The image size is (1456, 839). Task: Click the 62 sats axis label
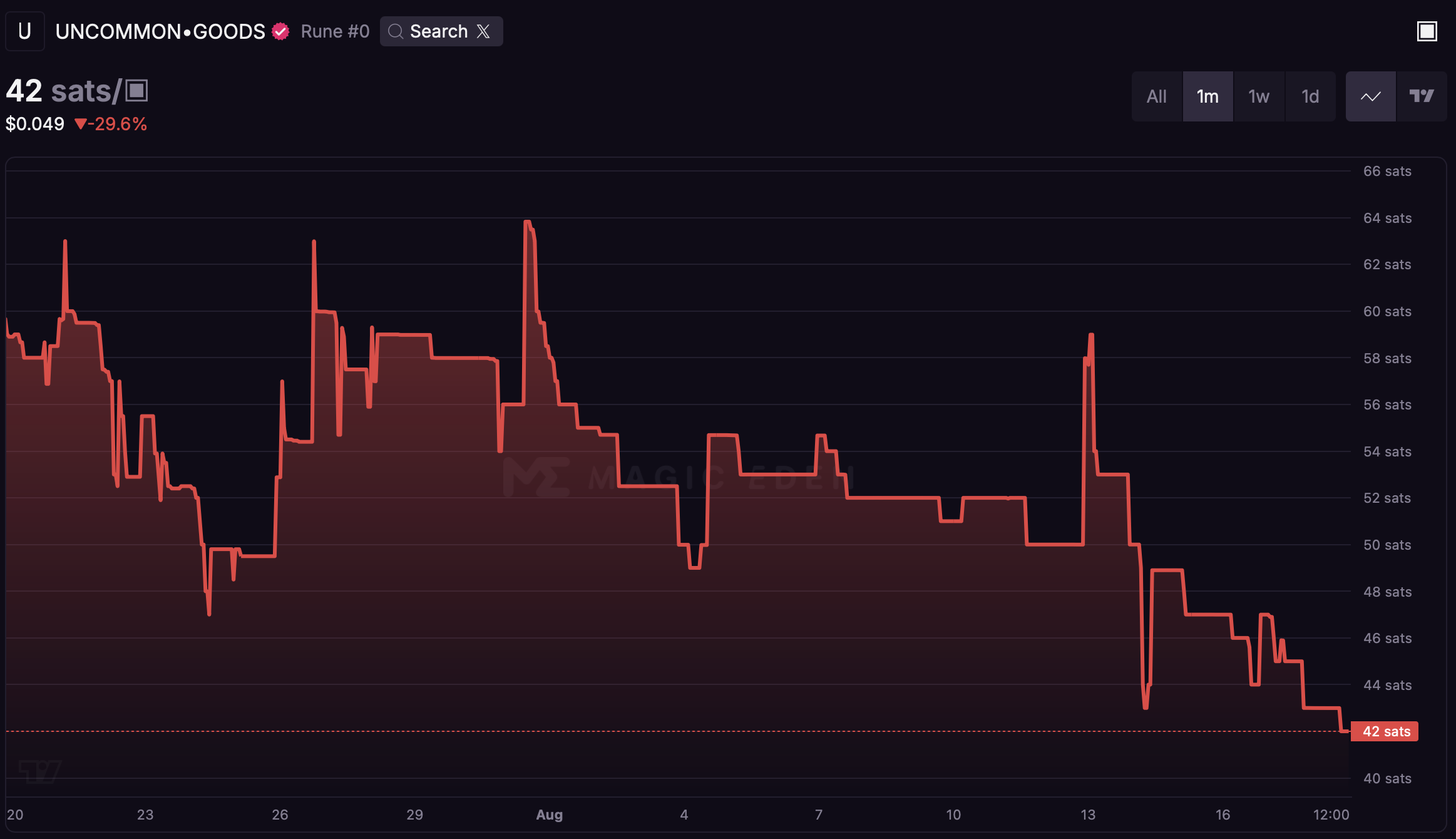1387,264
